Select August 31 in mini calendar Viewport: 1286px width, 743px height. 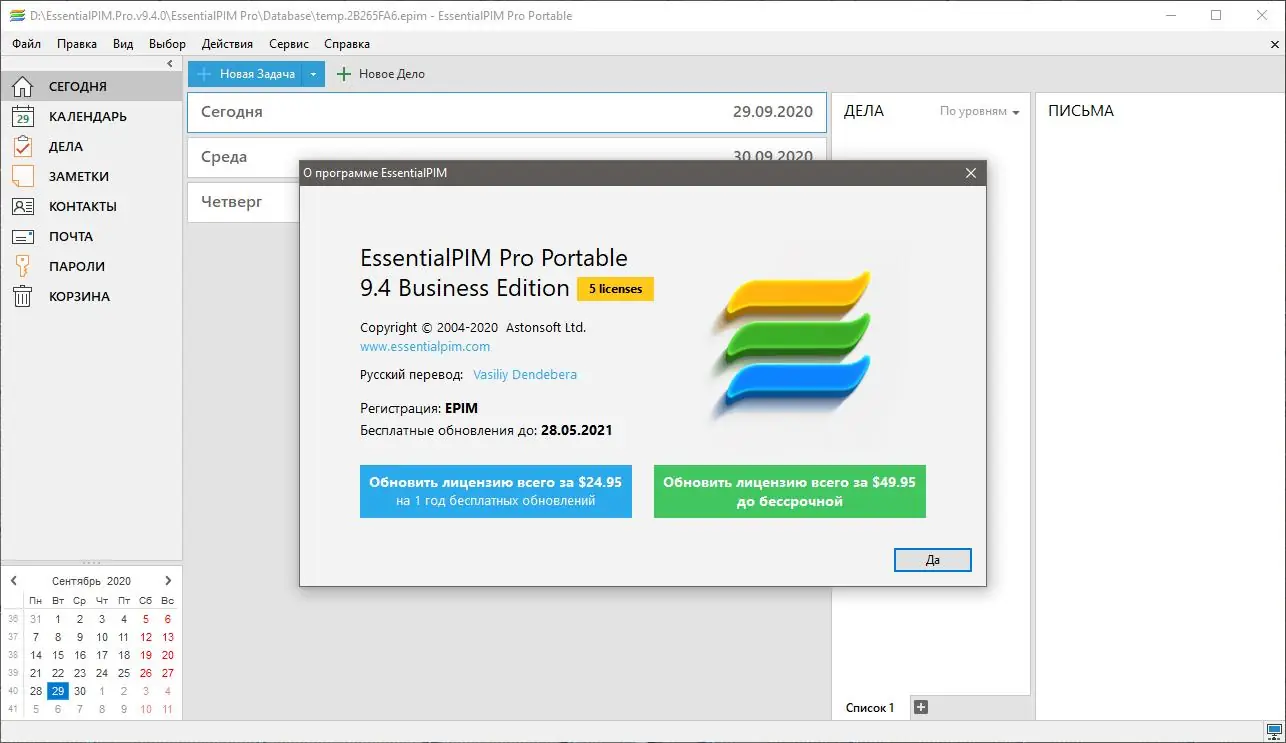36,619
